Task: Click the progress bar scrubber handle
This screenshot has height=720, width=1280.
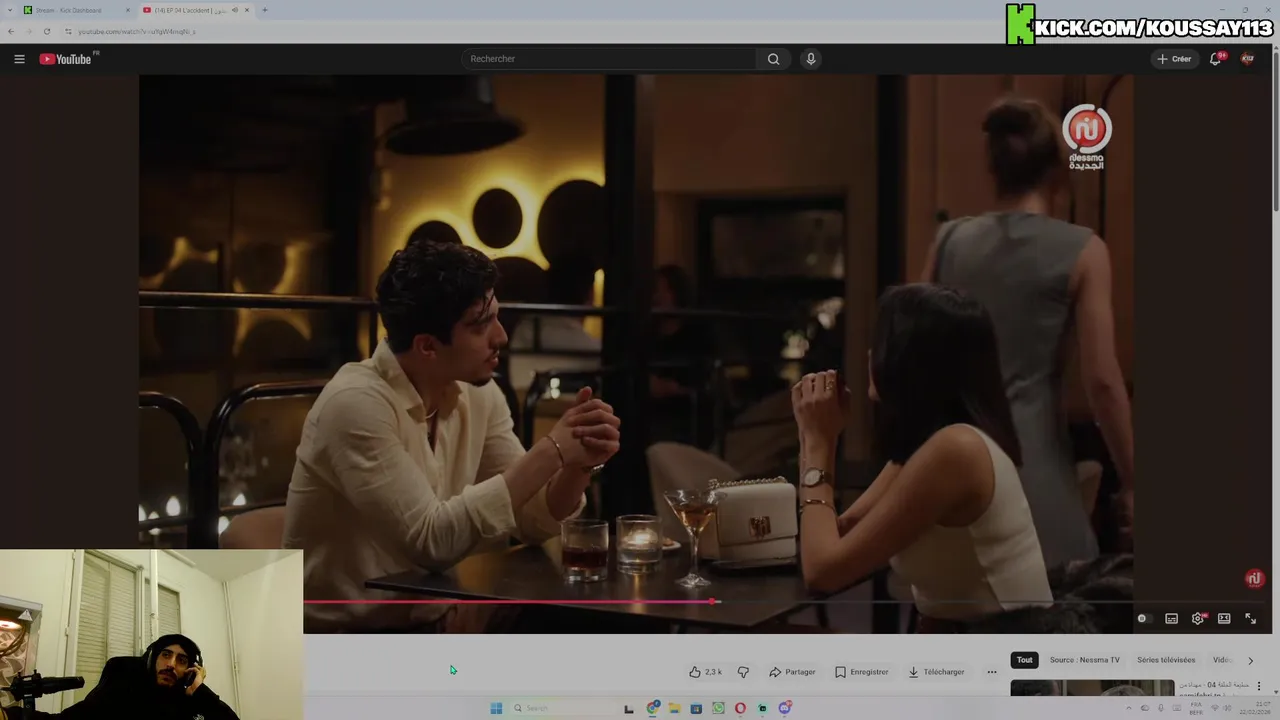Action: coord(714,602)
